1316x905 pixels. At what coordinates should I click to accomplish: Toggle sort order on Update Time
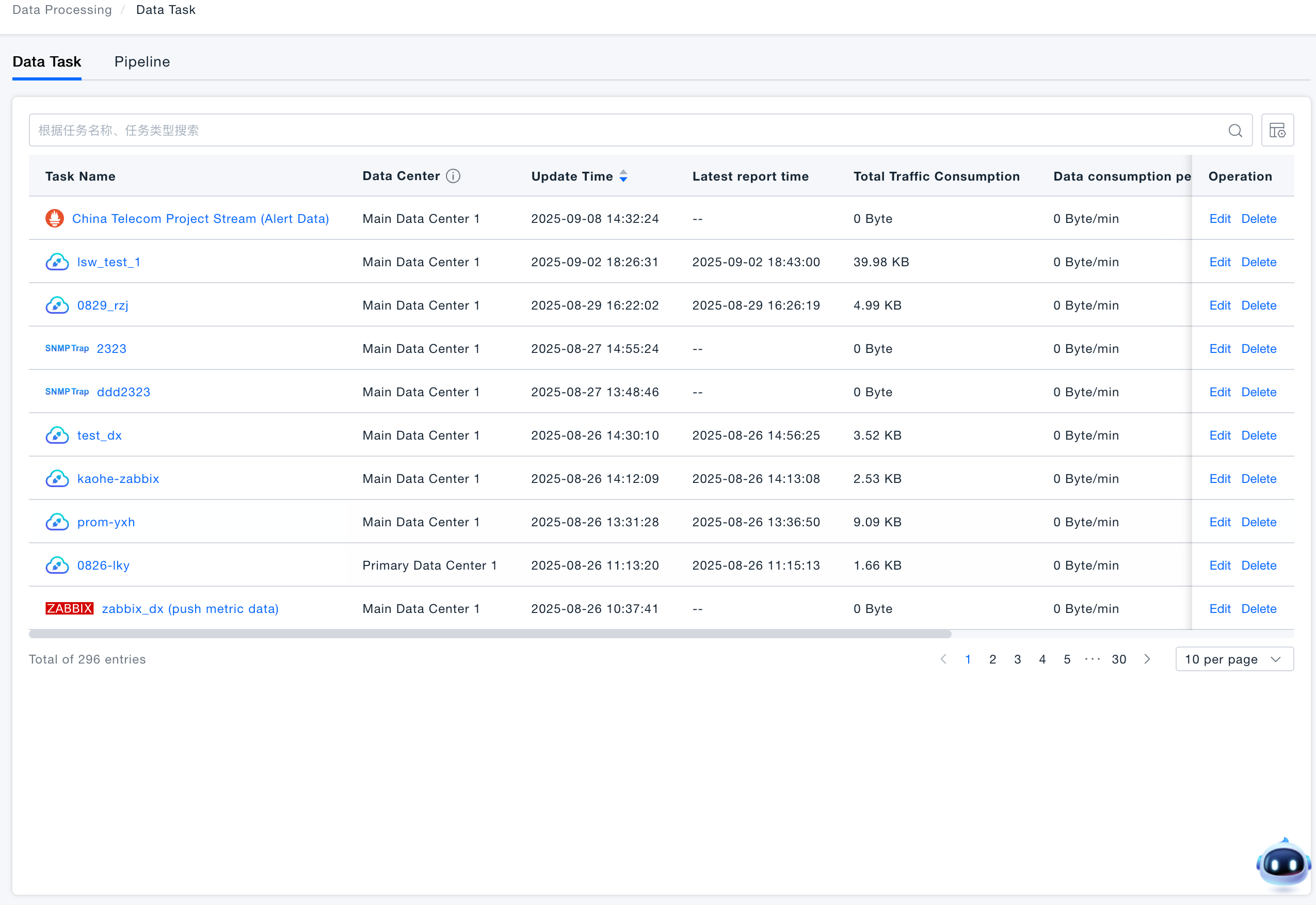point(622,176)
